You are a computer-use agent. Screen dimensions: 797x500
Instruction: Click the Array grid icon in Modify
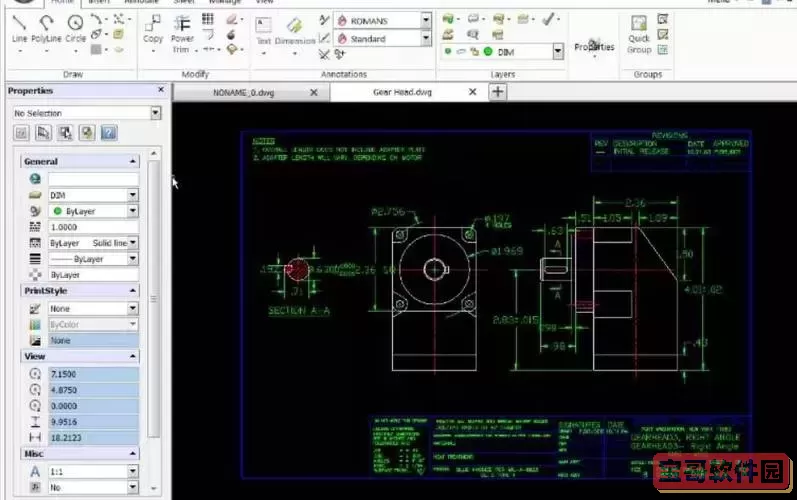click(x=207, y=19)
